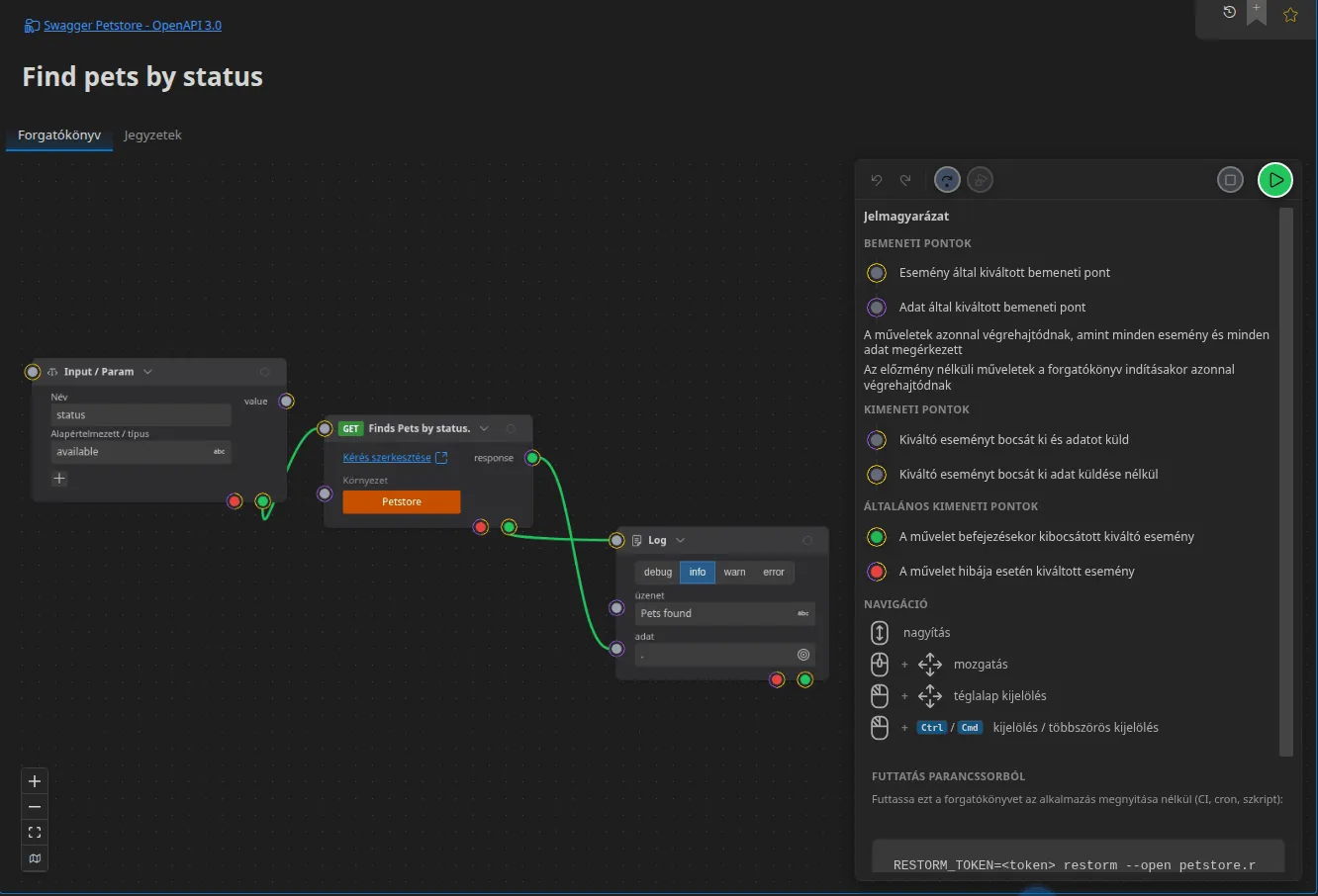Expand the Finds Pets by status node chevron
Screen dimensions: 1318x896
484,428
